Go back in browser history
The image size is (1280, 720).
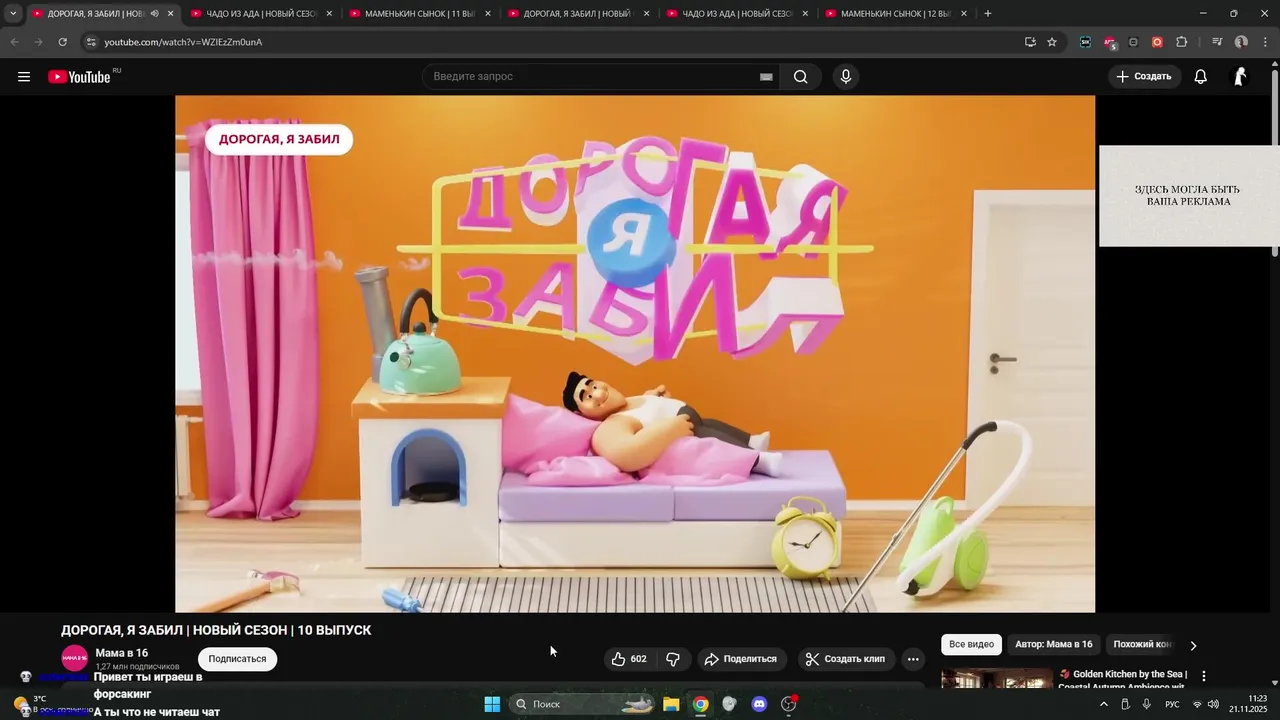14,42
